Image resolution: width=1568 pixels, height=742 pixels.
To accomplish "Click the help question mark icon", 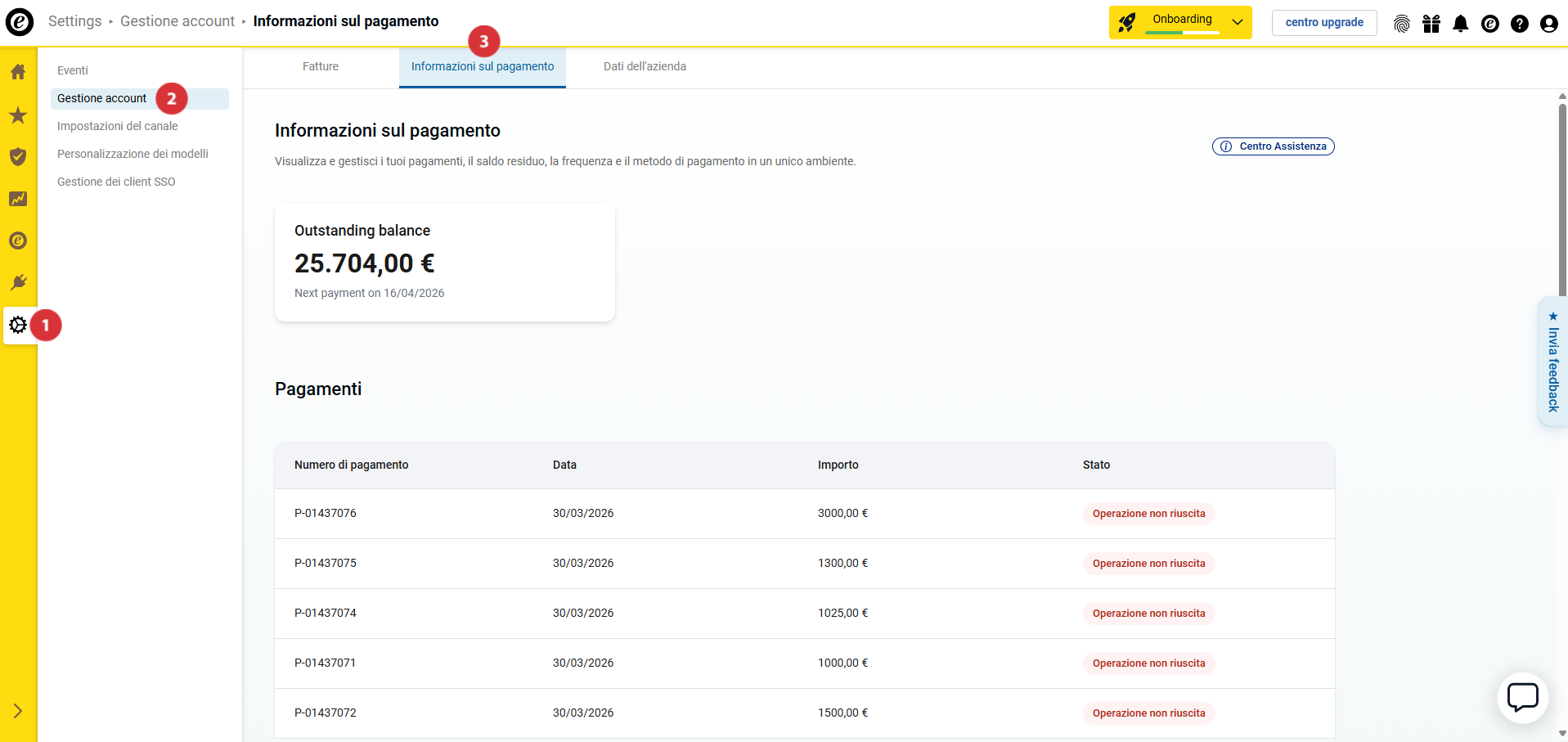I will [1520, 24].
